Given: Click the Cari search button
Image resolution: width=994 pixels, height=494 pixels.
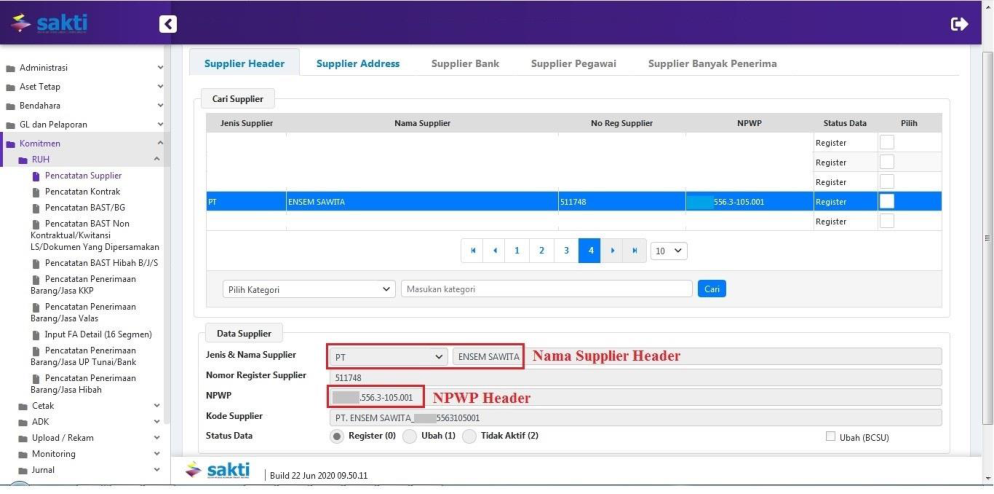Looking at the screenshot, I should pyautogui.click(x=711, y=289).
